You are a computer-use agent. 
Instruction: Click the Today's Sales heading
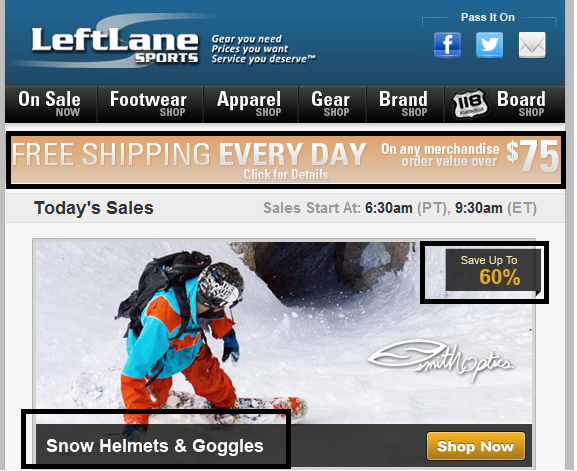tap(94, 208)
